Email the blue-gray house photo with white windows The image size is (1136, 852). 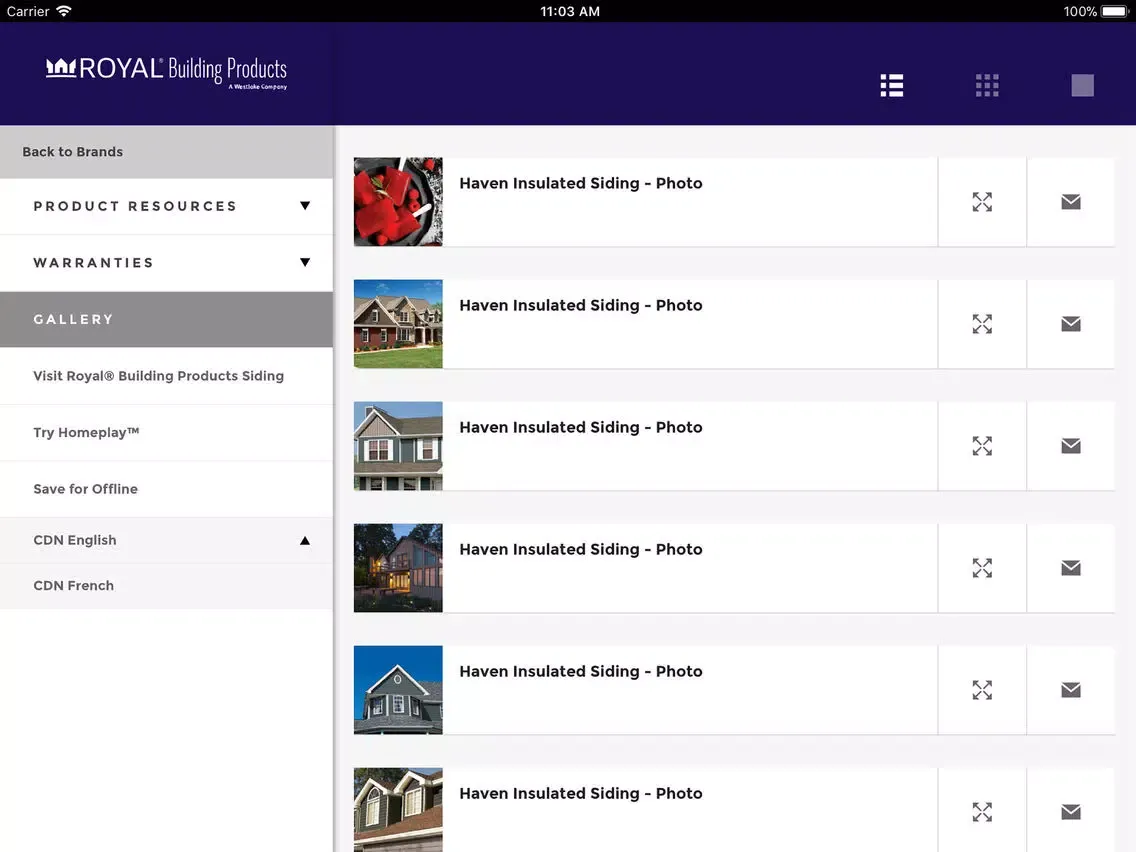coord(1071,446)
